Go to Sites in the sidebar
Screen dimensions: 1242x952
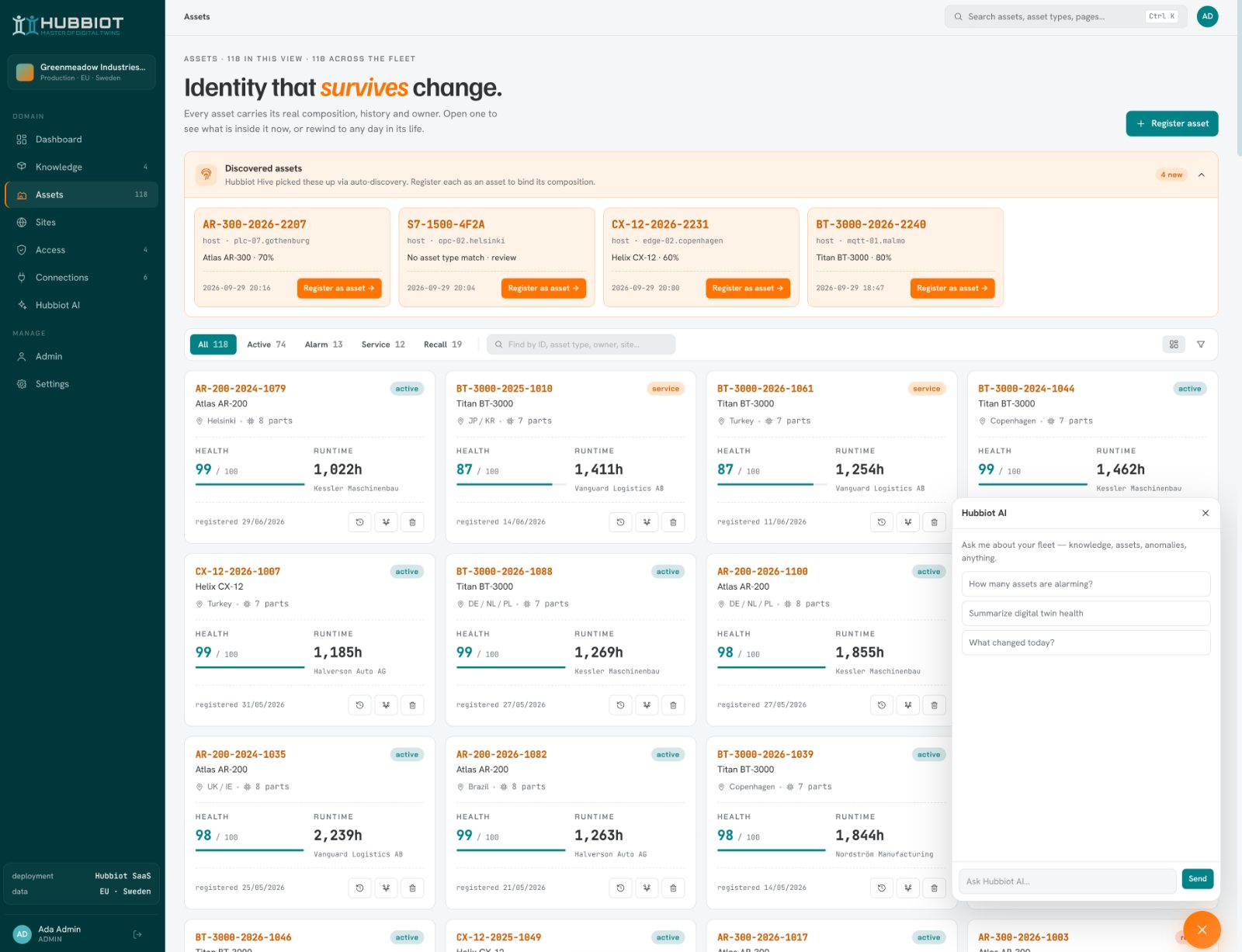point(82,223)
